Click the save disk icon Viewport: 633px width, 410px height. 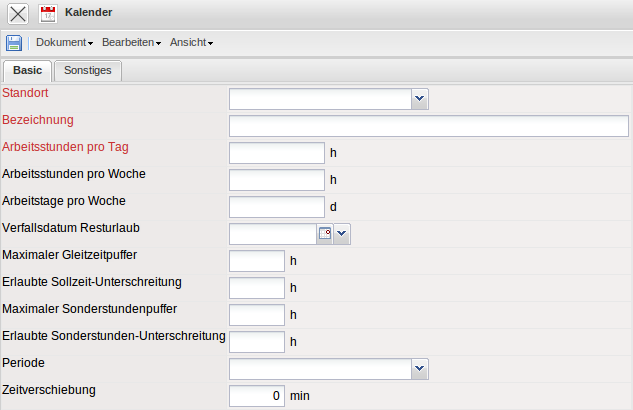14,43
